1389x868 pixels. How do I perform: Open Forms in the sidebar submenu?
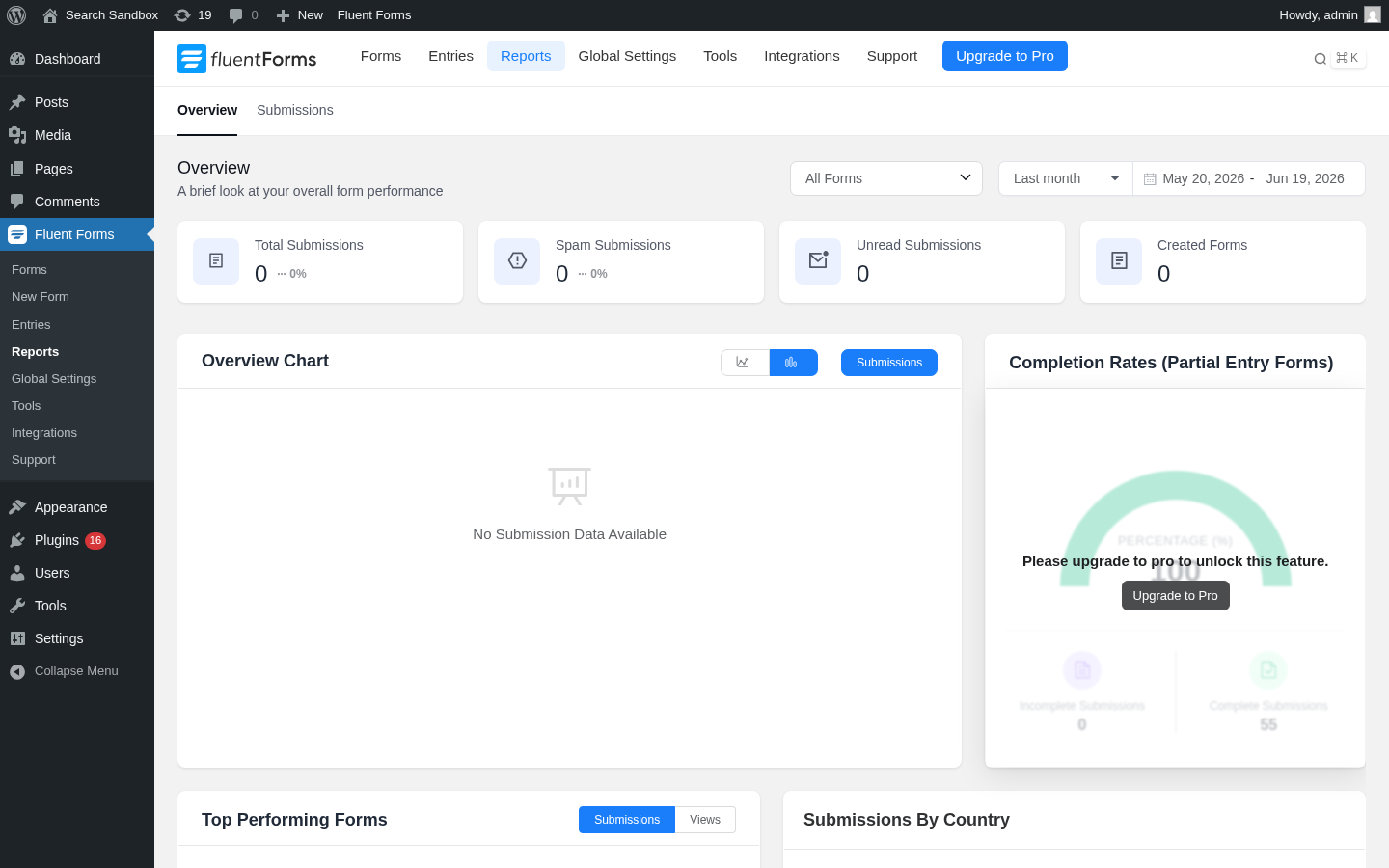tap(29, 270)
